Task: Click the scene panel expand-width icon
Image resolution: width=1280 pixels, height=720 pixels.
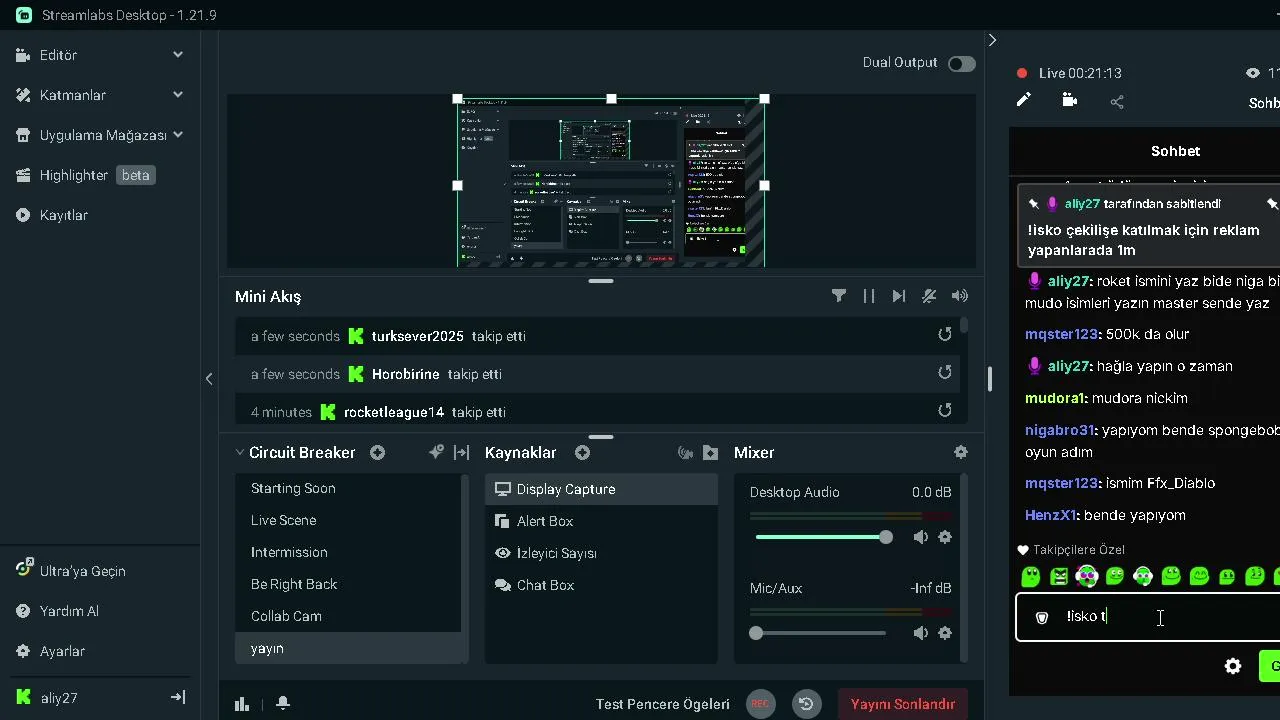Action: [x=461, y=453]
